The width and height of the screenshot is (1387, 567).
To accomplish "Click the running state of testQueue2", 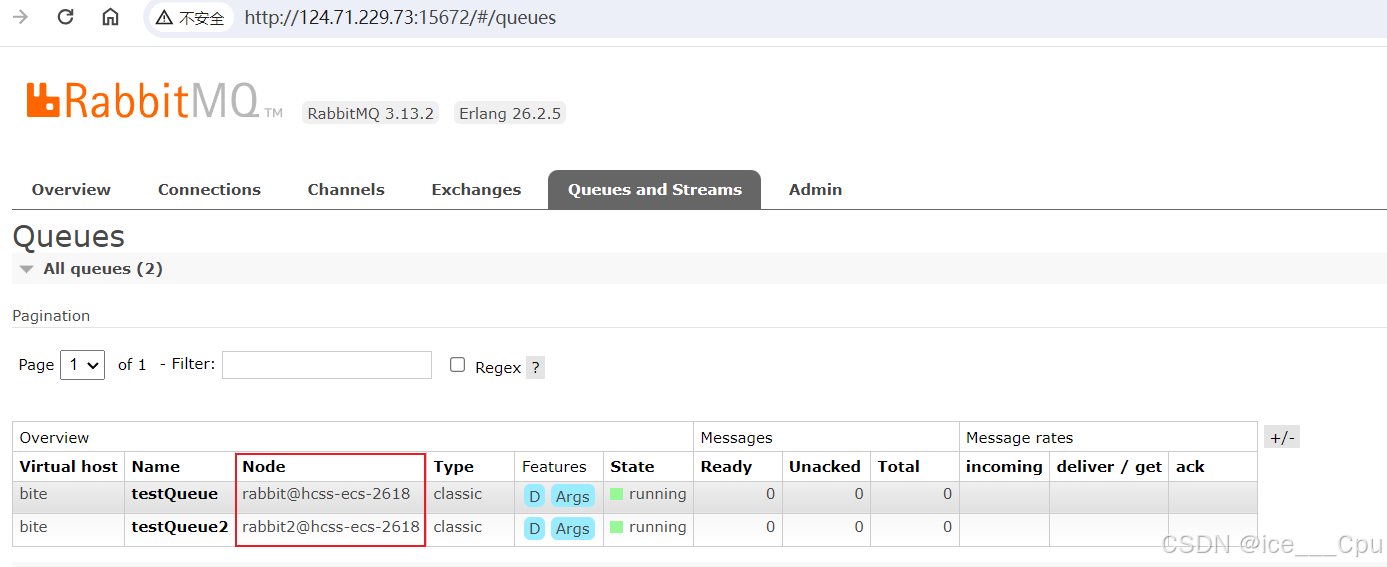I will (x=648, y=527).
